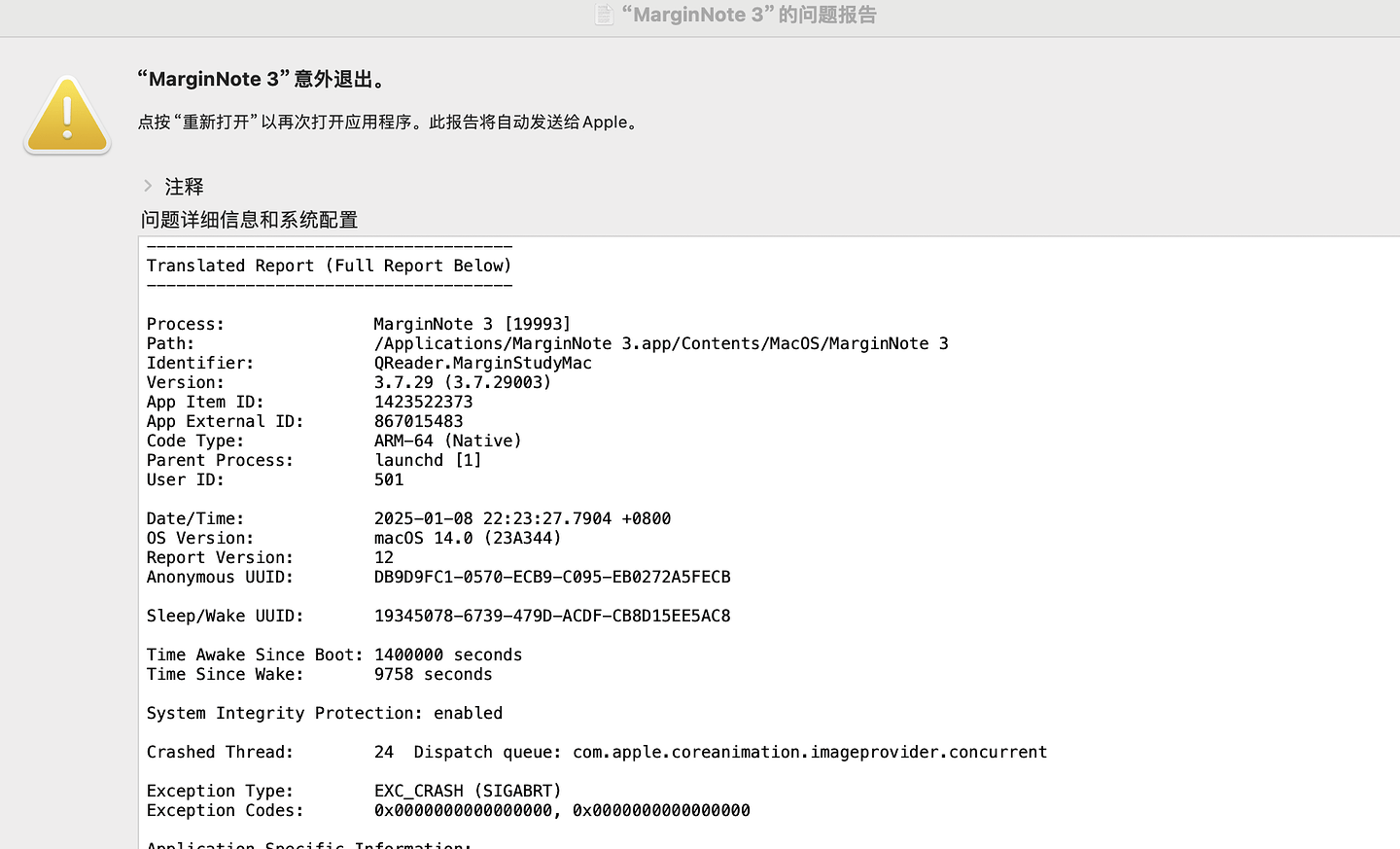The width and height of the screenshot is (1400, 849).
Task: Click version value "3.7.29 (3.7.29003)"
Action: coord(463,382)
